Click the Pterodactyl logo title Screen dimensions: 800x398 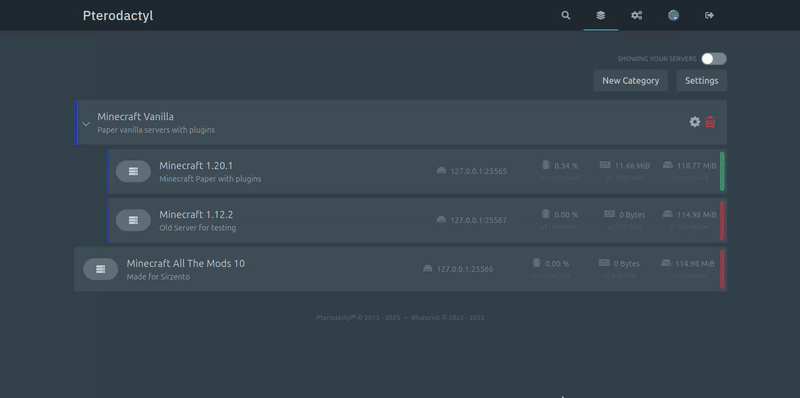pos(118,16)
